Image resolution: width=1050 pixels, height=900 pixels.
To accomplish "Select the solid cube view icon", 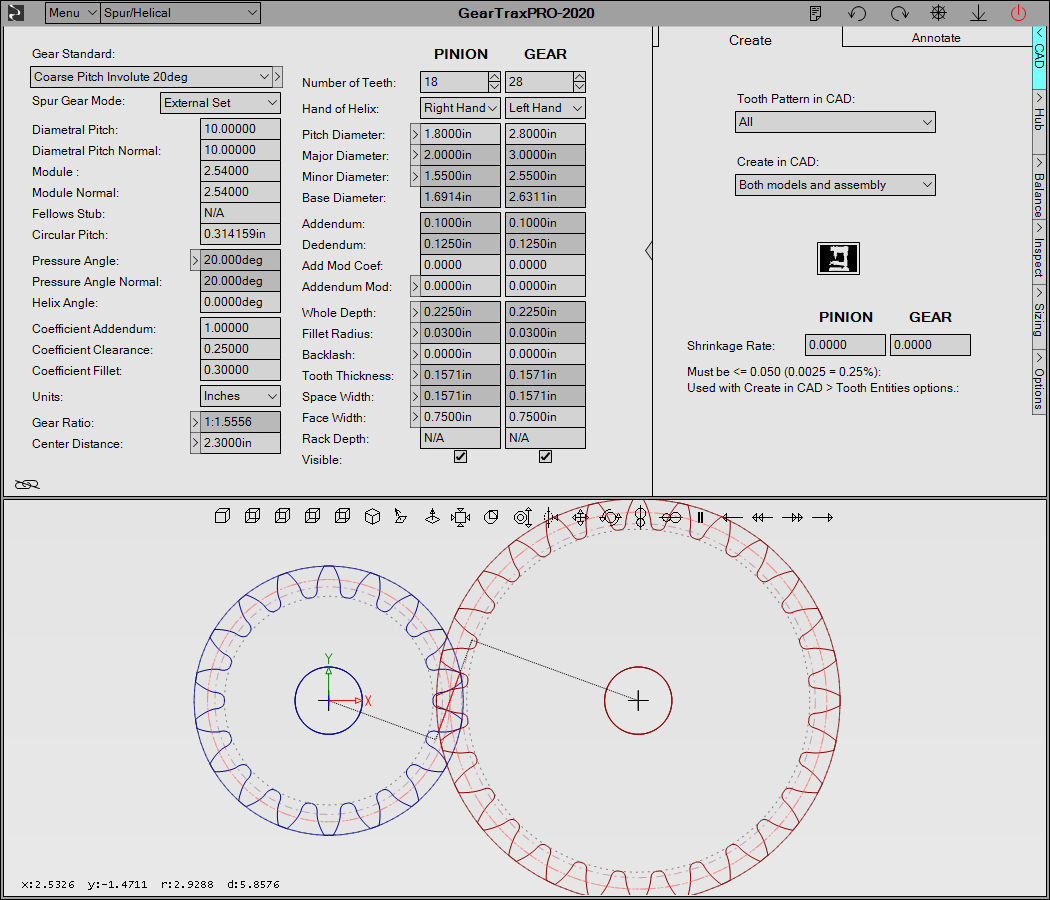I will click(222, 516).
